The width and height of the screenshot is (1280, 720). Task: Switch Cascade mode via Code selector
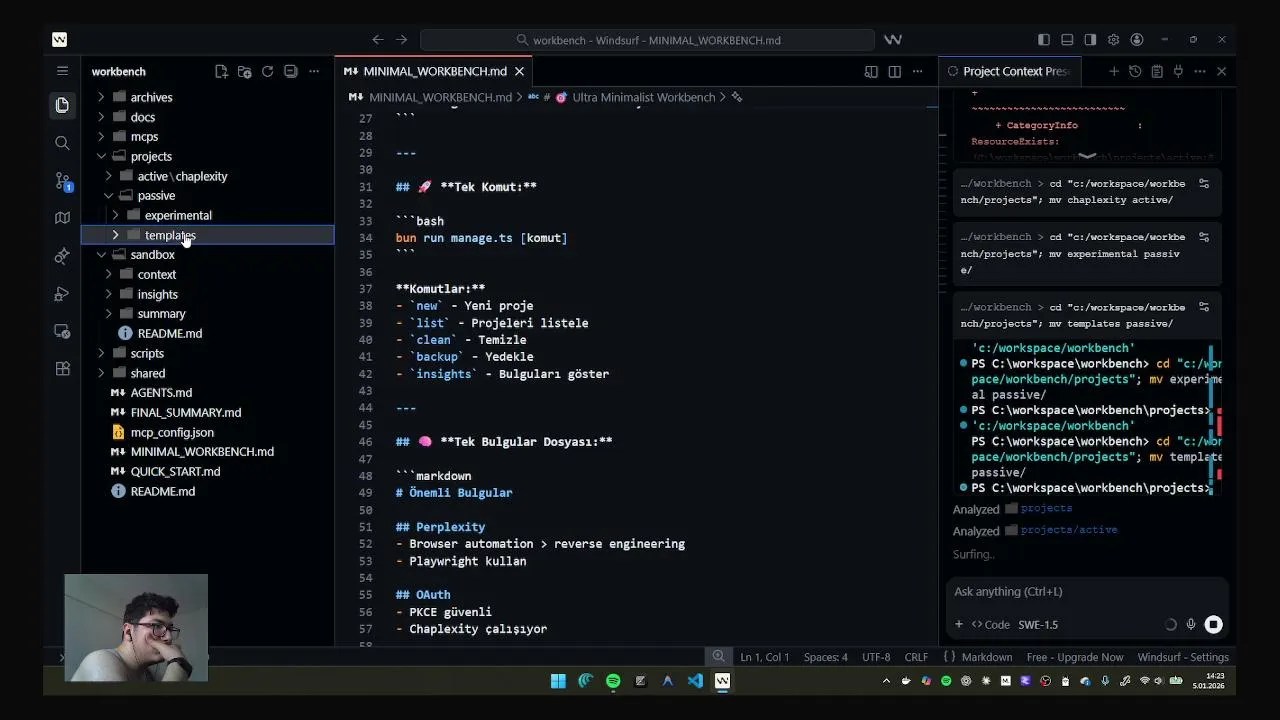click(x=991, y=624)
